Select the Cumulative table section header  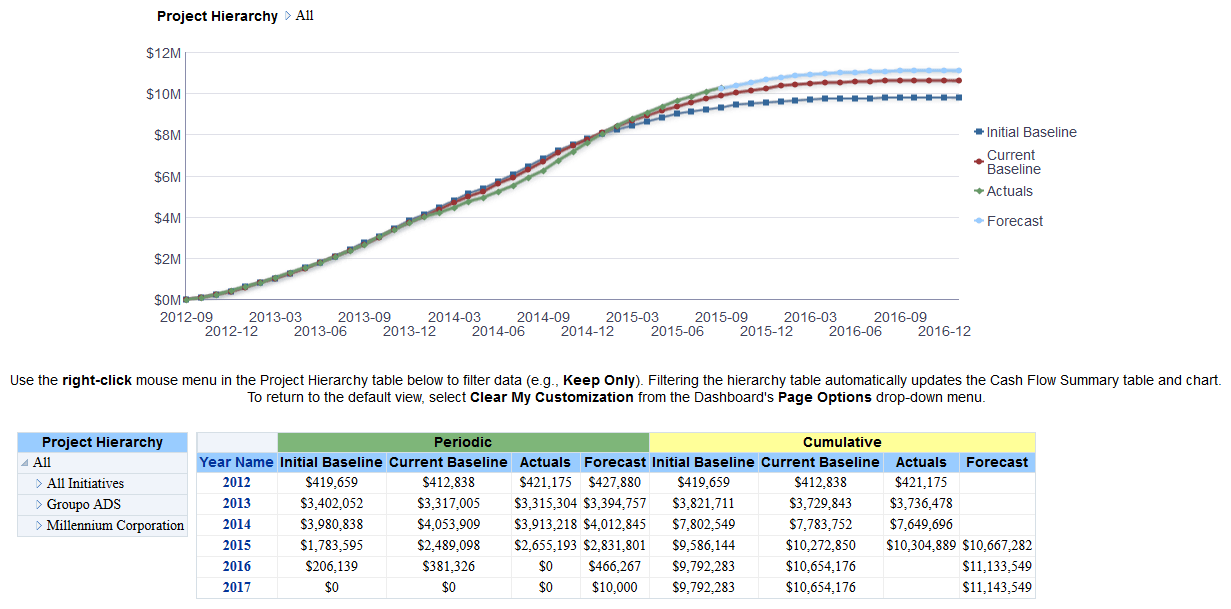click(842, 441)
